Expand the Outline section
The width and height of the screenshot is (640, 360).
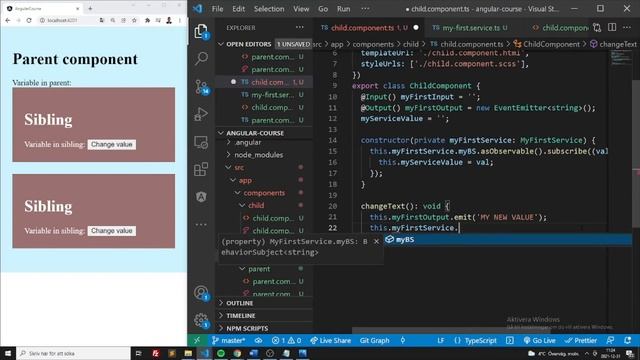[x=240, y=303]
